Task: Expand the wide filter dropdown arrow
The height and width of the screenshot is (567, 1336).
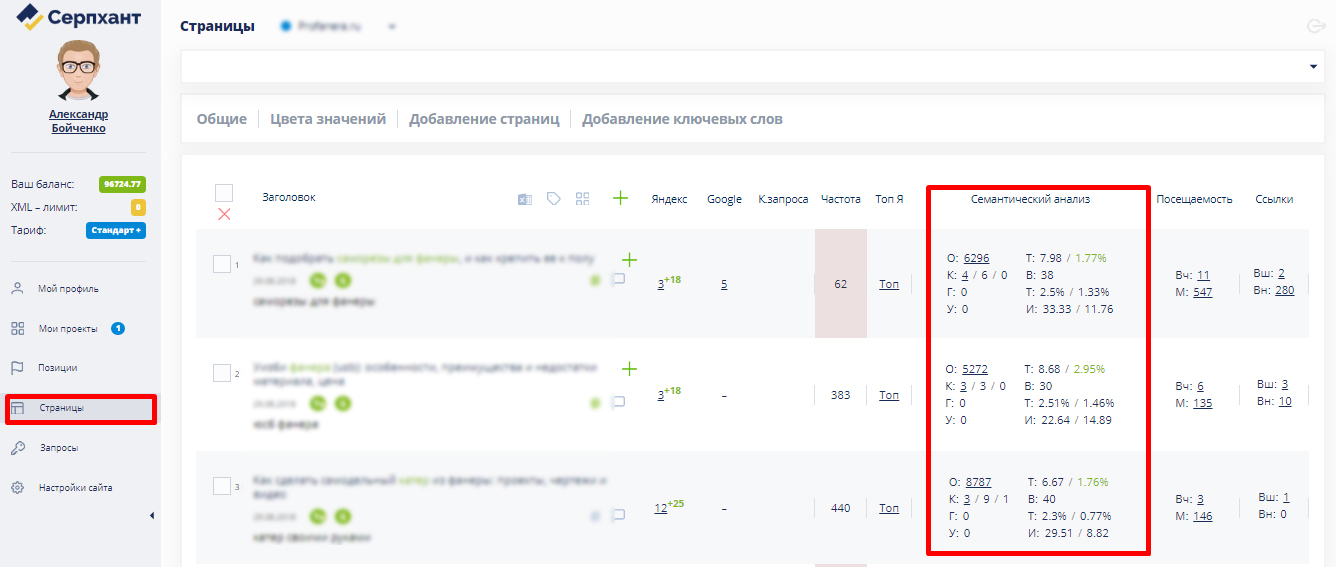Action: click(1312, 67)
